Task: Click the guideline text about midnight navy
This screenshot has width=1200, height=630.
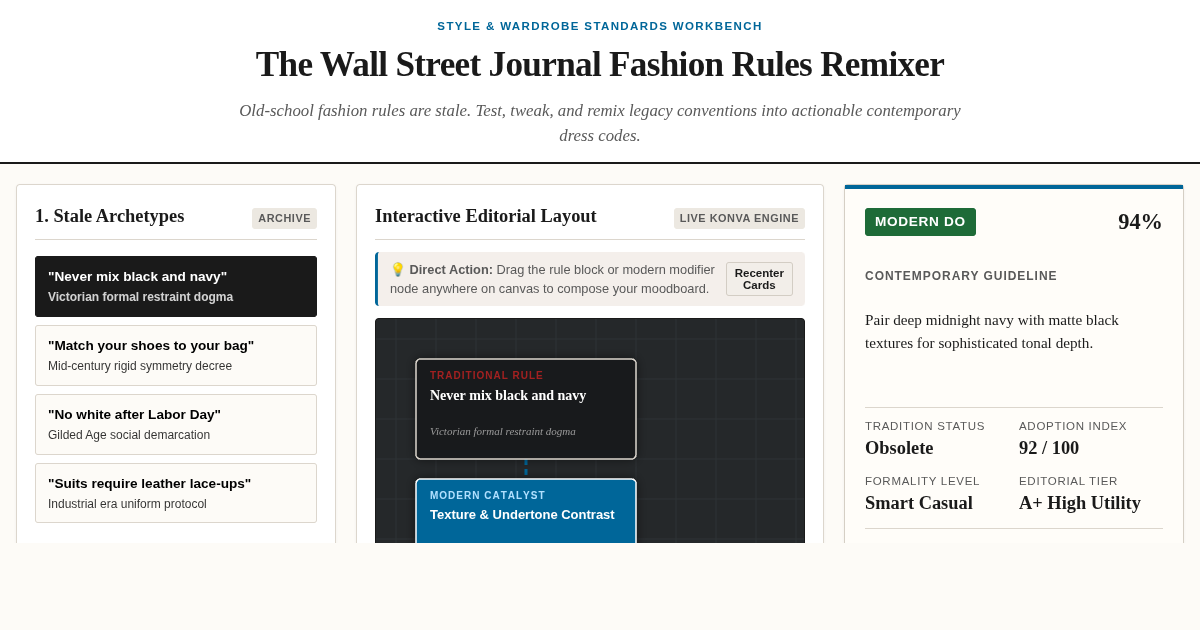Action: [x=992, y=331]
